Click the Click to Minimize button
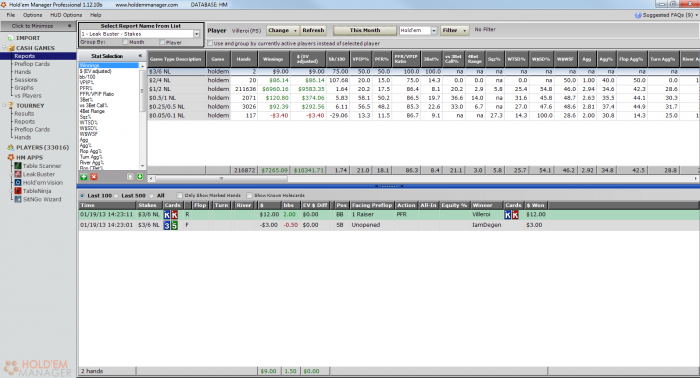700x378 pixels. (x=38, y=26)
